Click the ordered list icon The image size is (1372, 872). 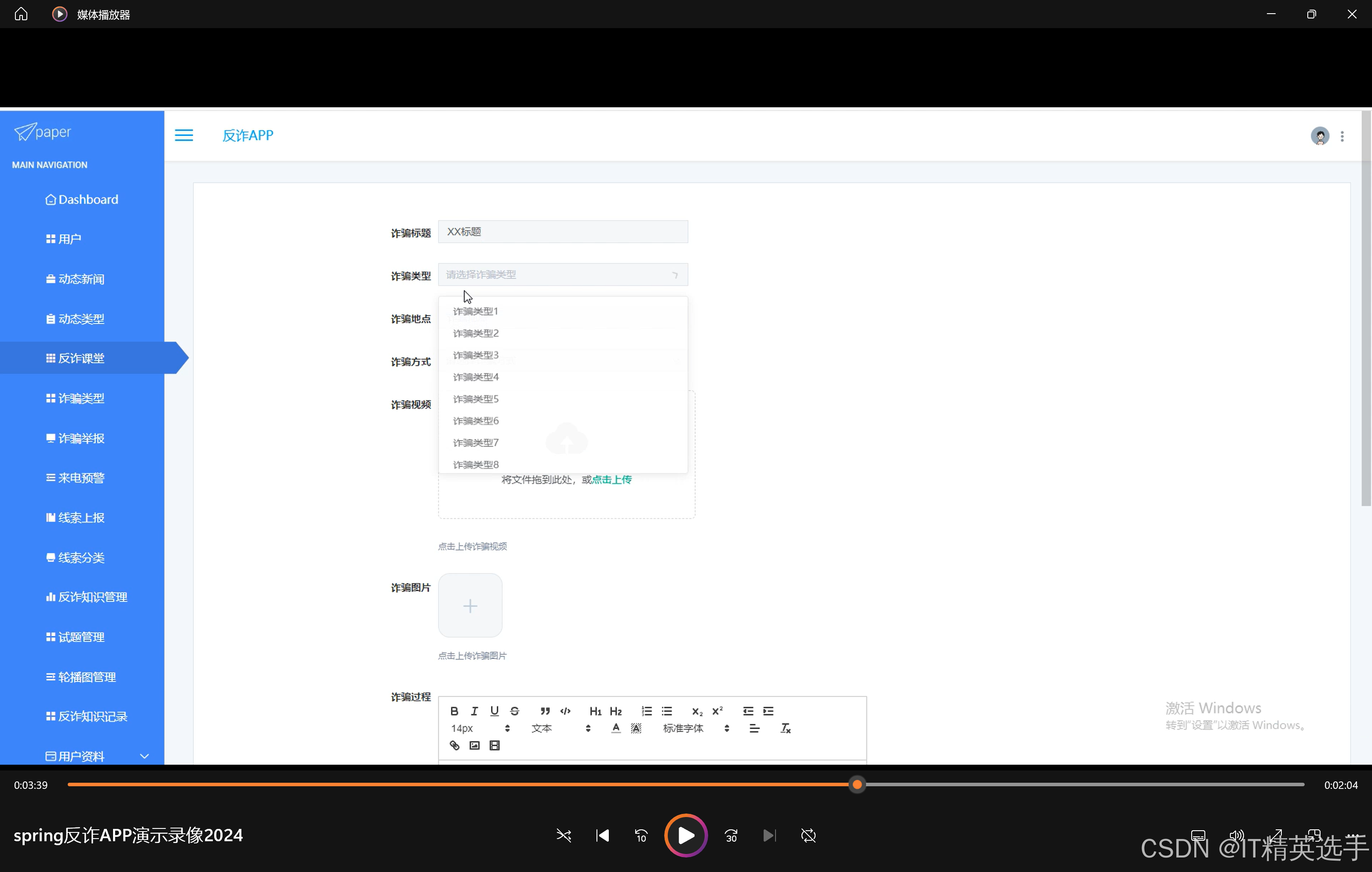(x=646, y=711)
